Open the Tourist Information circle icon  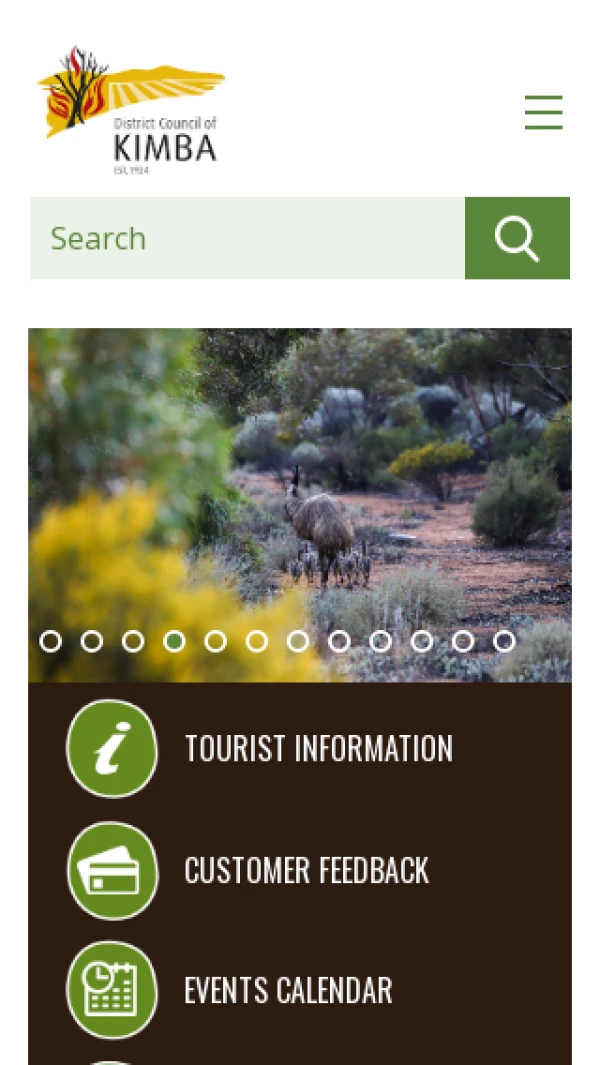coord(112,748)
